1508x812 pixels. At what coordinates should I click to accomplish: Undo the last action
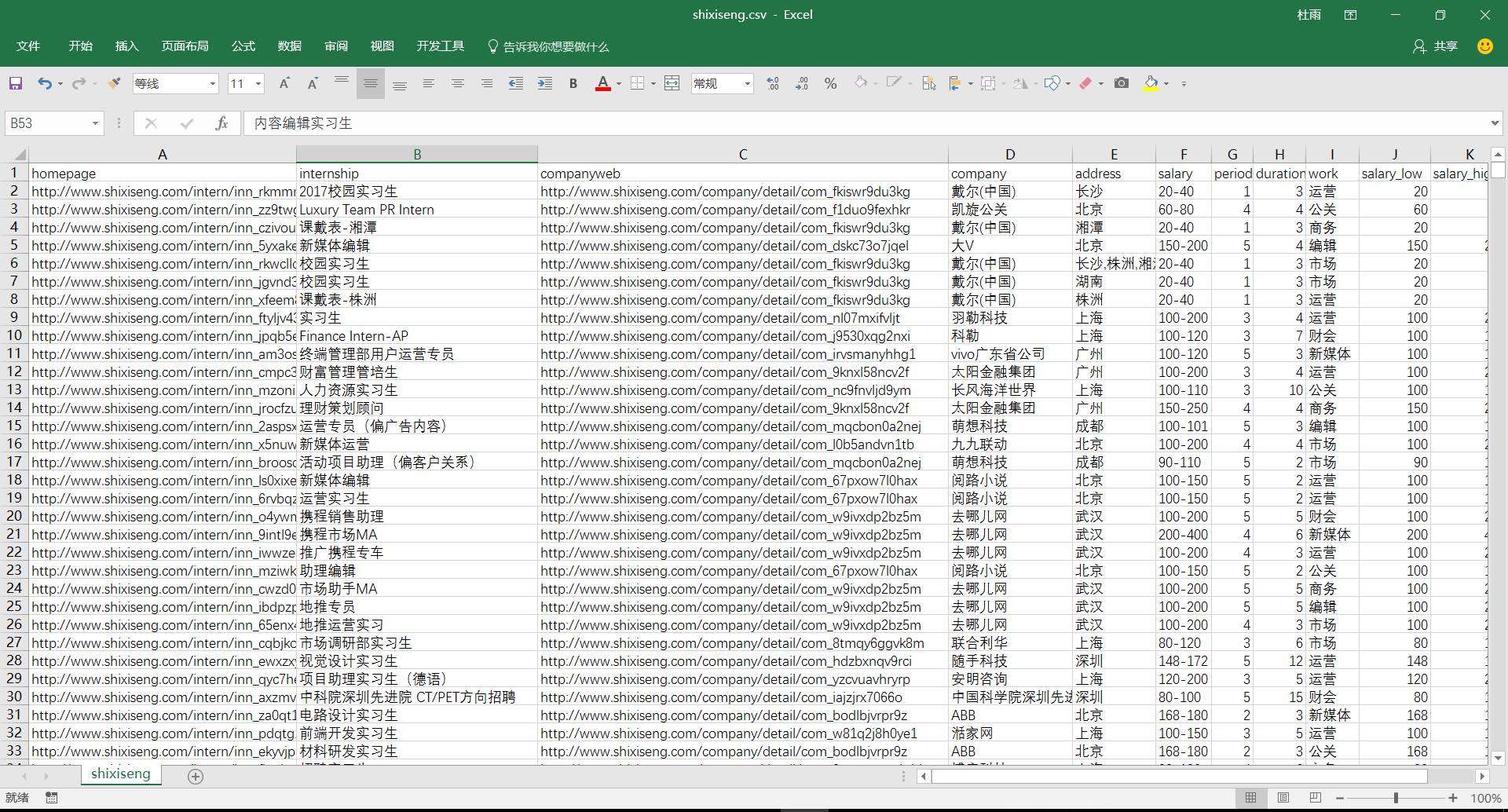(x=45, y=83)
